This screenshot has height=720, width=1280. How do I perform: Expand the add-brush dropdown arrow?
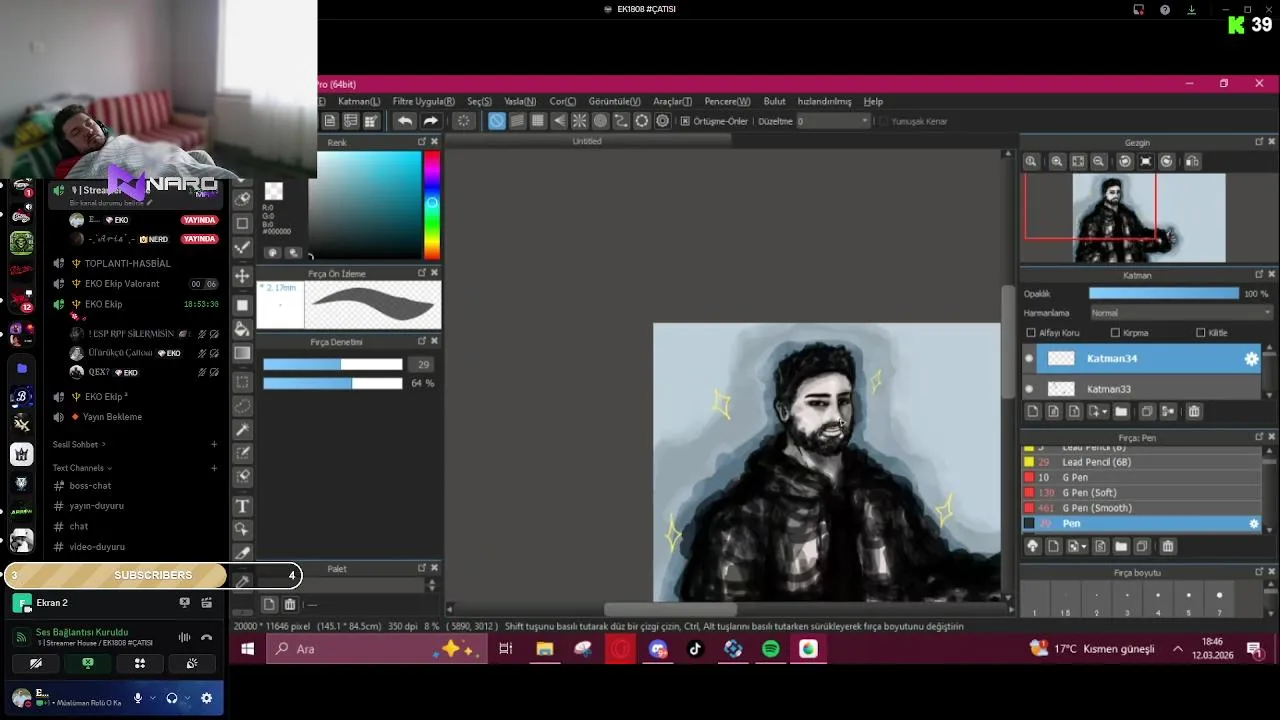click(1084, 546)
